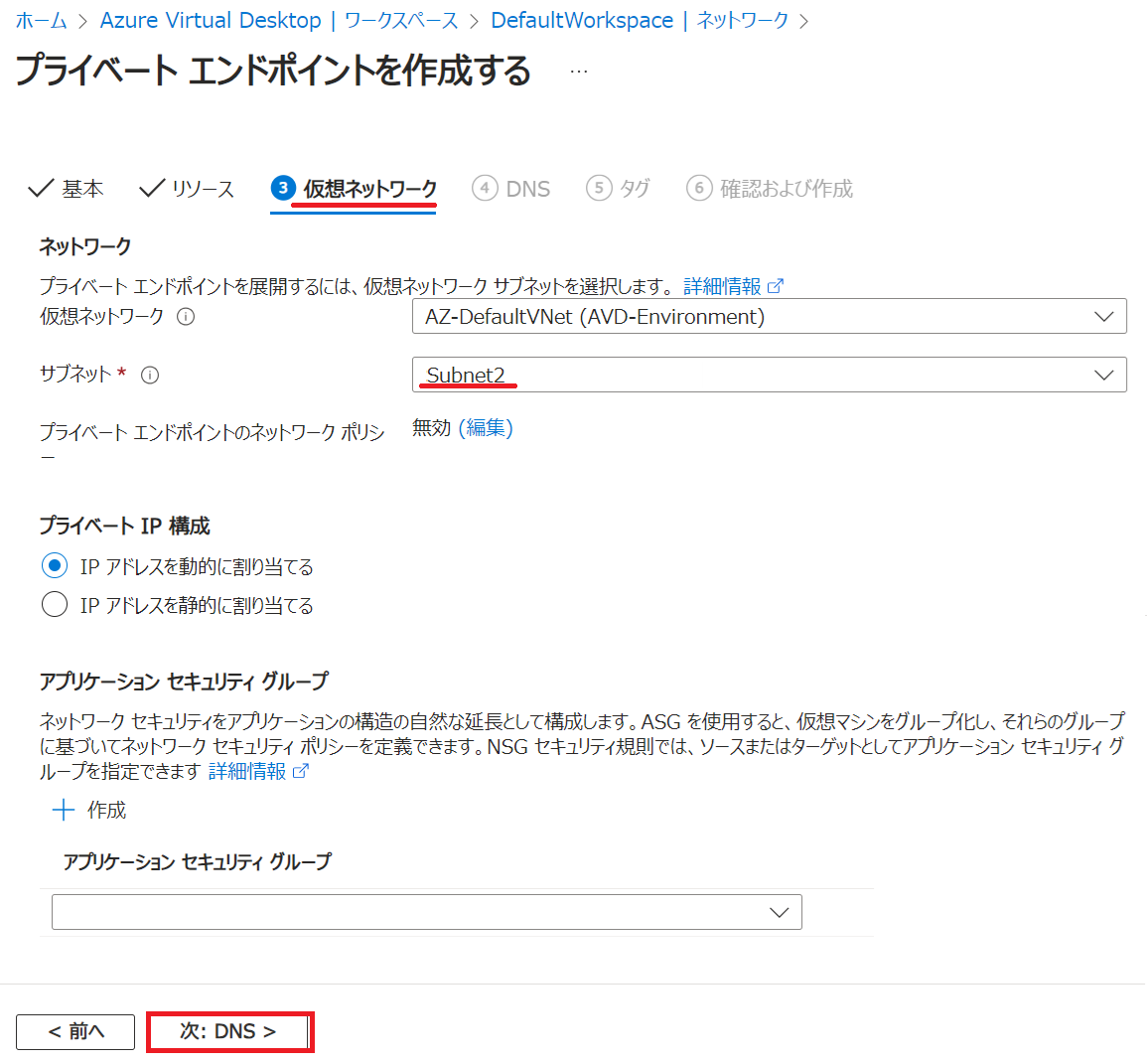Navigate to DefaultWorkspace | ネットワーク breadcrumb
The width and height of the screenshot is (1147, 1064).
(x=641, y=21)
